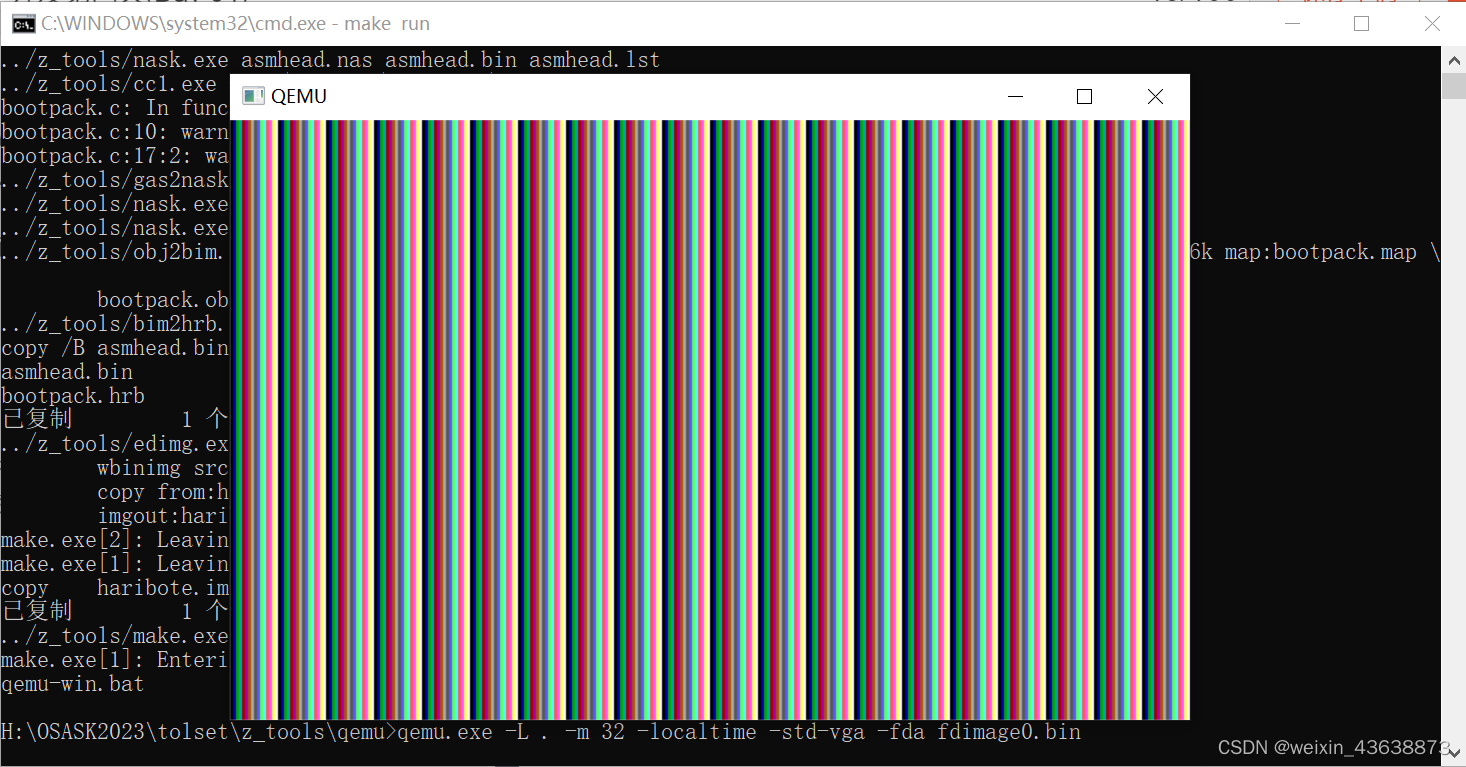Click the '../z_tools/gas2nask' line
This screenshot has height=767, width=1466.
pyautogui.click(x=115, y=180)
